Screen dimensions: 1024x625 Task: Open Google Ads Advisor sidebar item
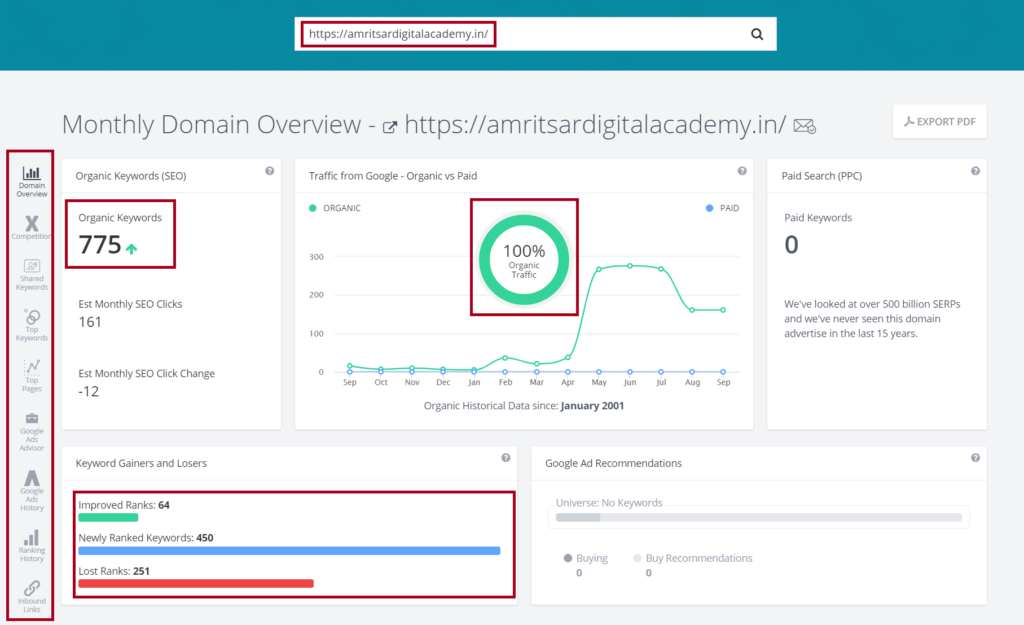[31, 432]
